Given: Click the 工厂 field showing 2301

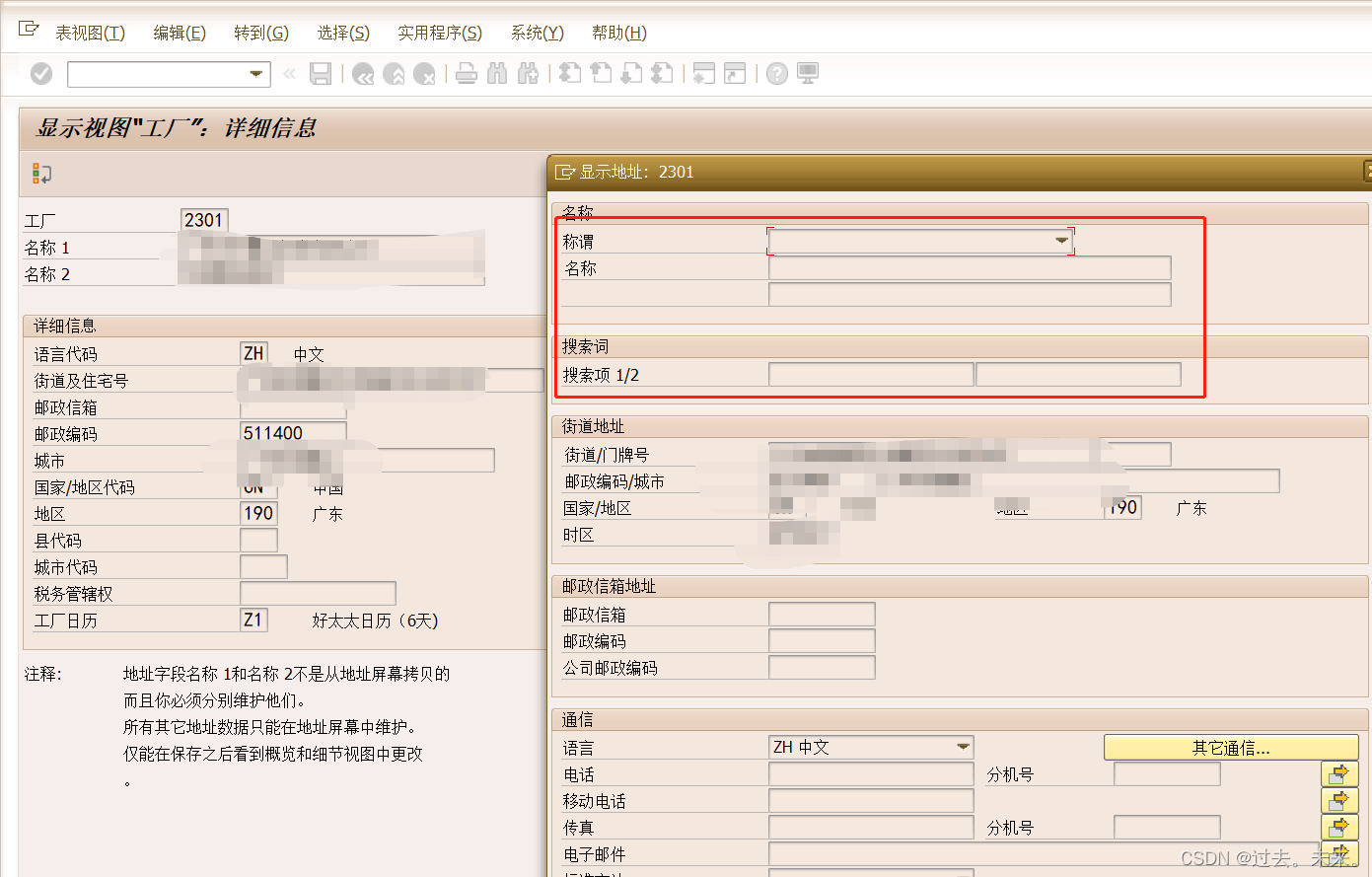Looking at the screenshot, I should [x=205, y=220].
